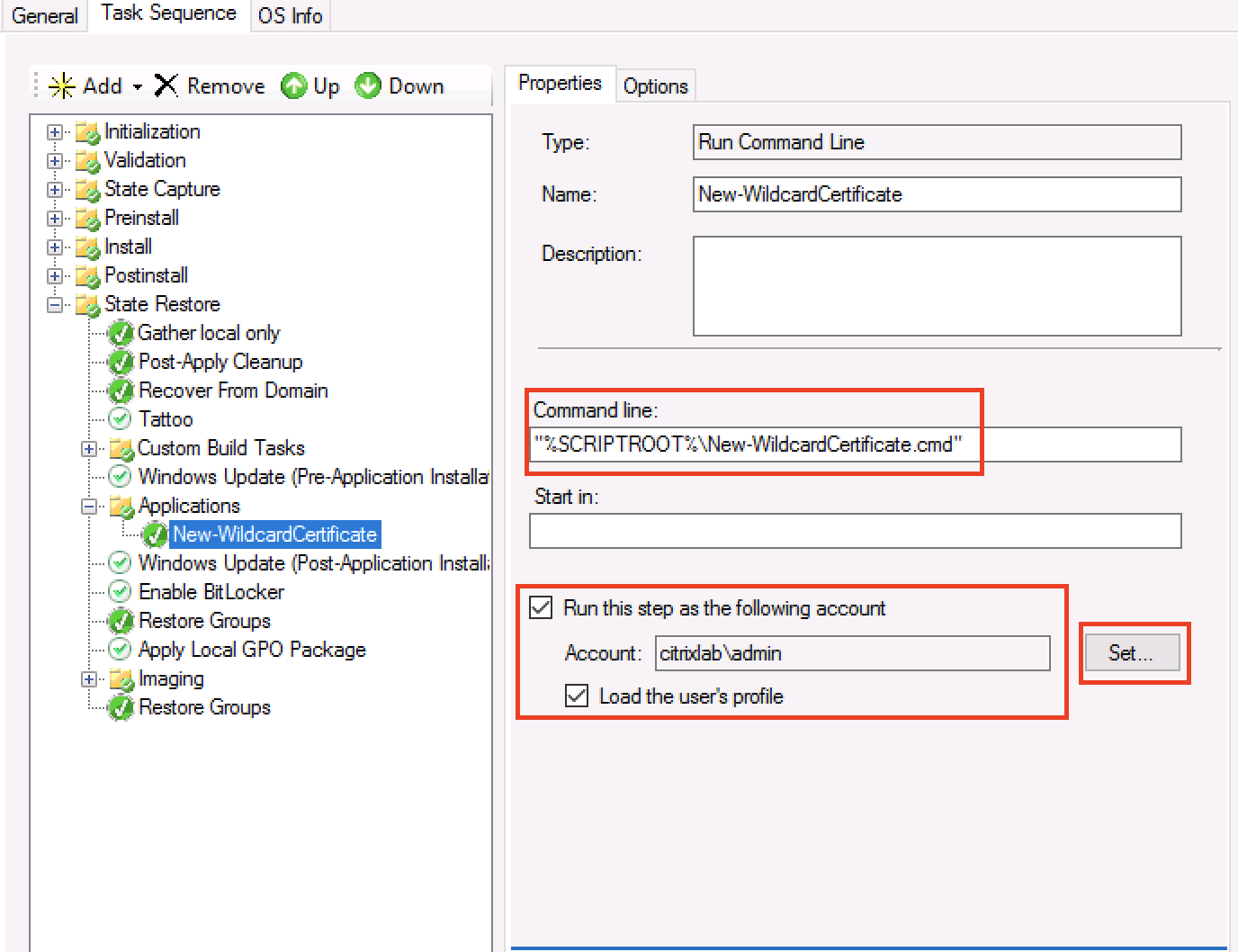
Task: Select the Imaging folder icon
Action: point(121,679)
